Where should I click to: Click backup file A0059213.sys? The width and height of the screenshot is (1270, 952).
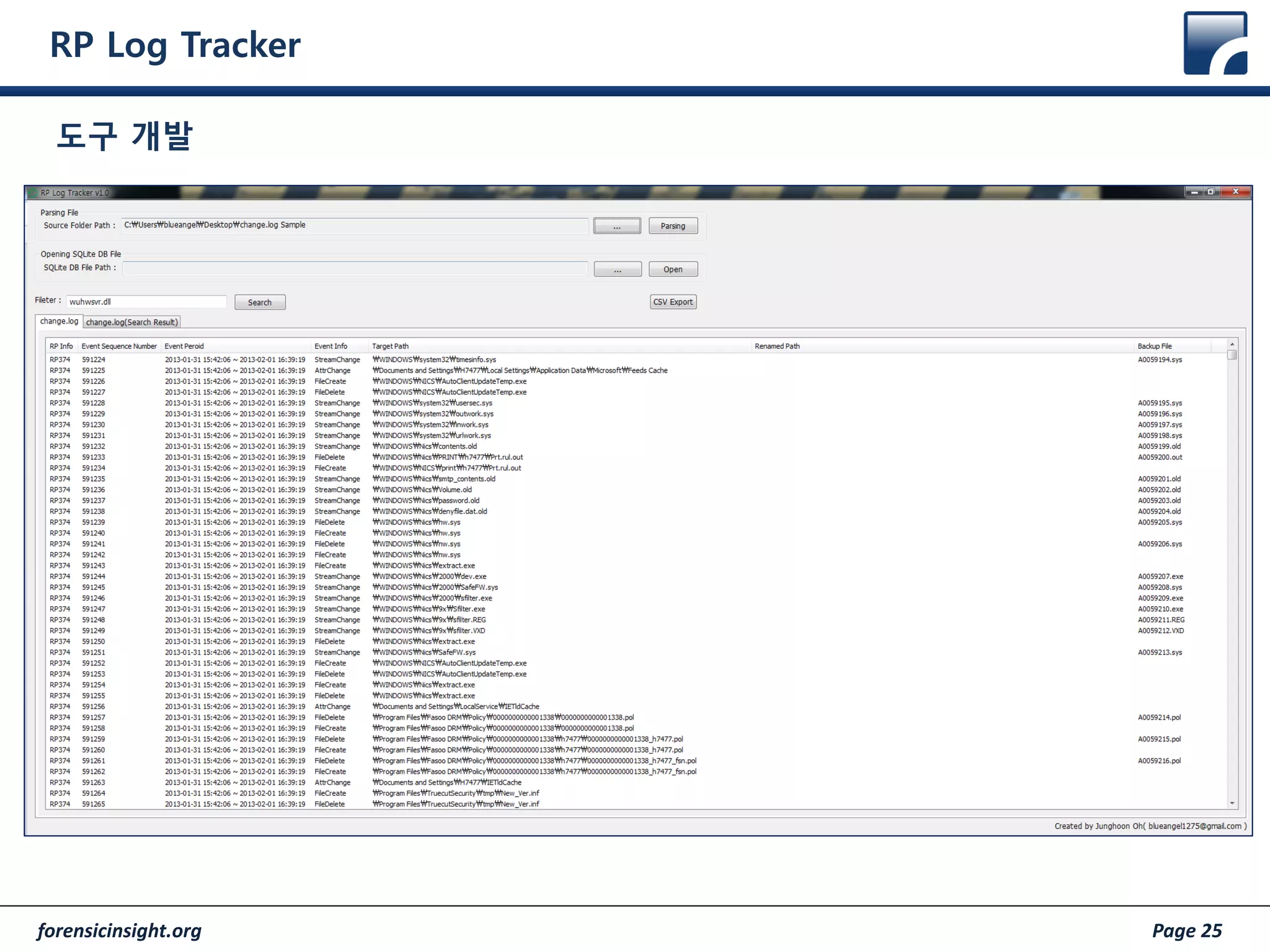1160,653
